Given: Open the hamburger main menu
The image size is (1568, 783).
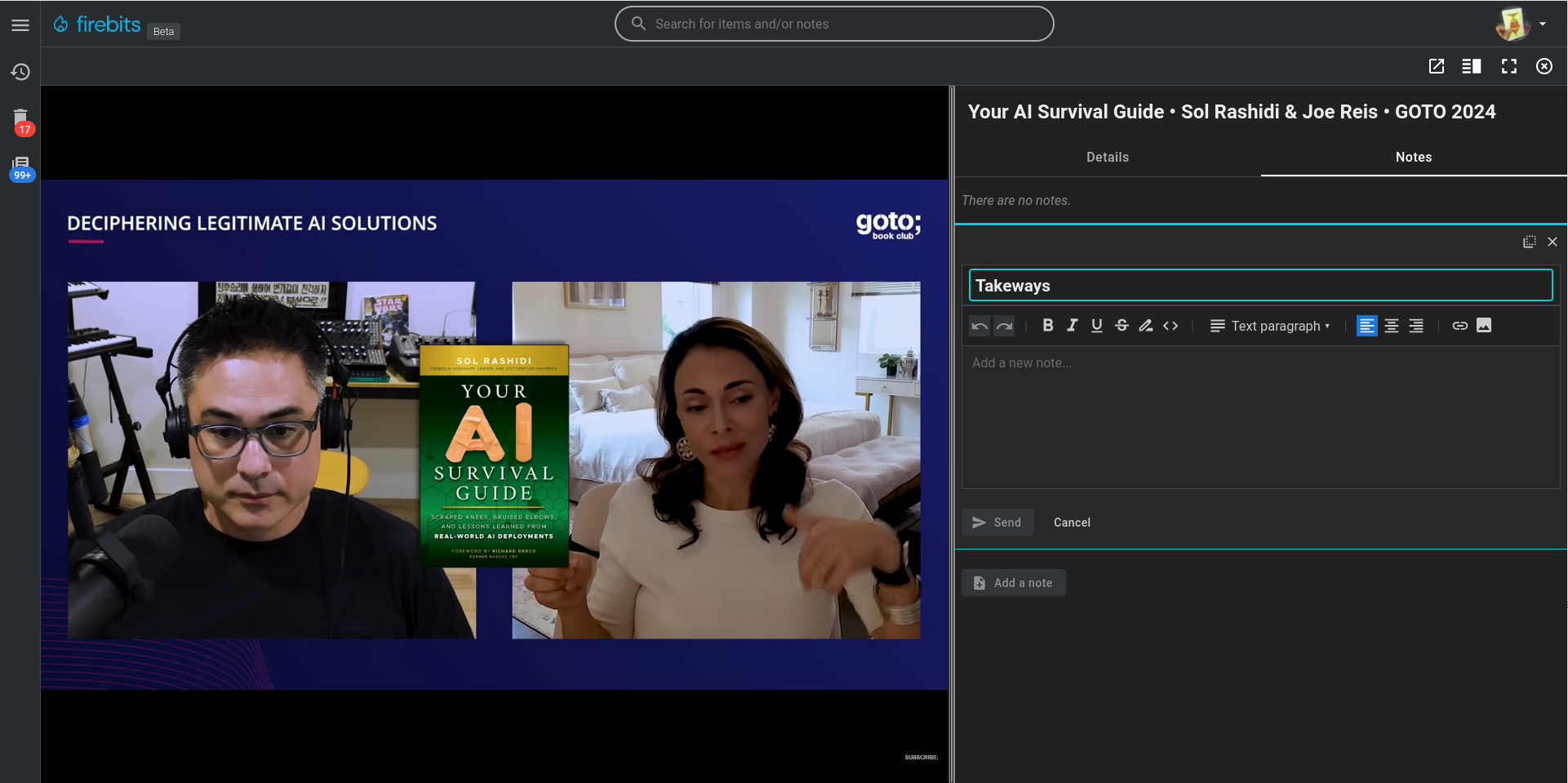Looking at the screenshot, I should pos(20,25).
